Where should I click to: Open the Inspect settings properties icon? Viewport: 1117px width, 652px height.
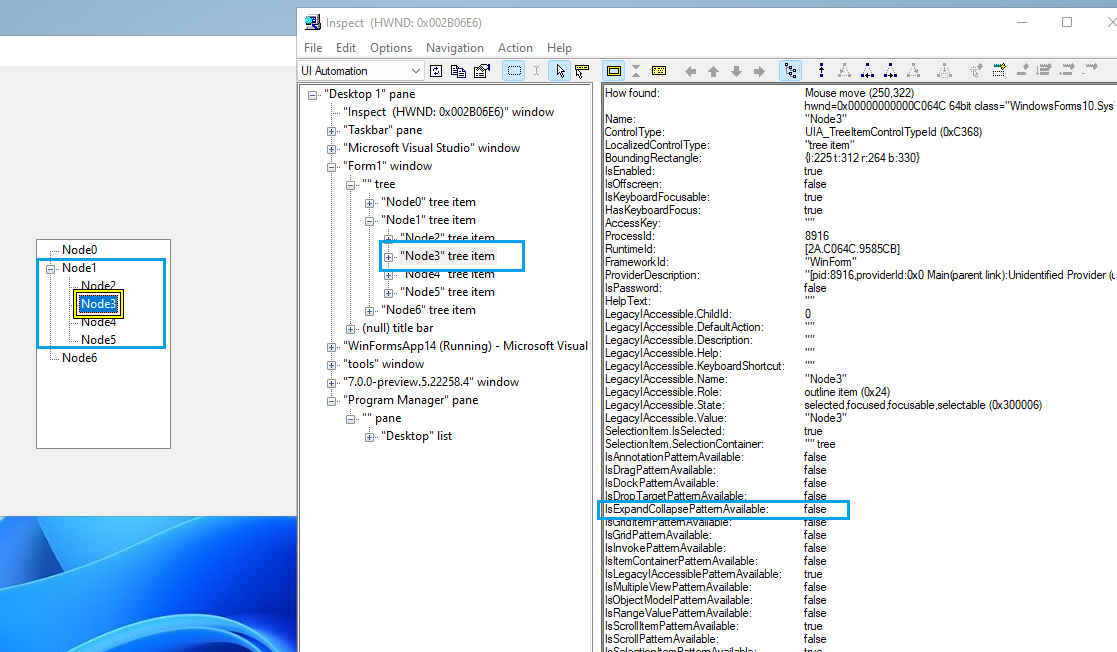pyautogui.click(x=480, y=70)
